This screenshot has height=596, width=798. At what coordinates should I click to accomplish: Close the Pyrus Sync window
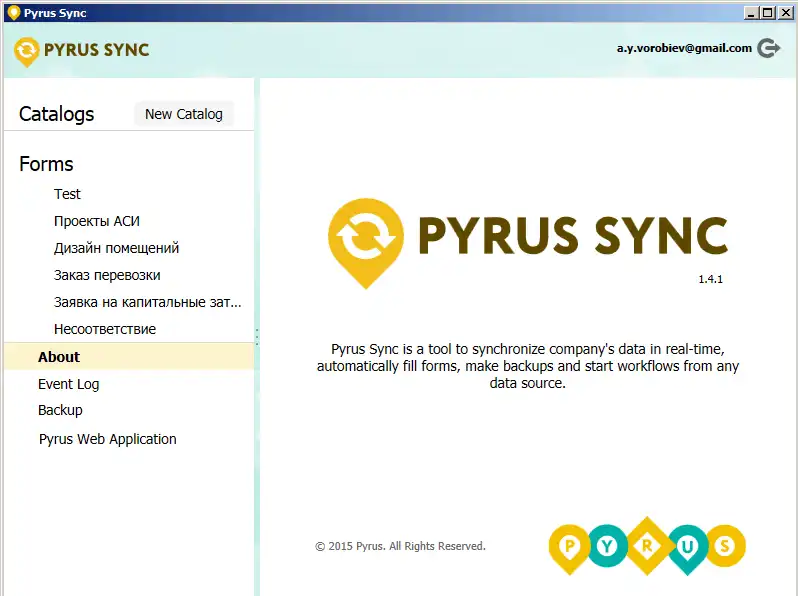tap(786, 13)
